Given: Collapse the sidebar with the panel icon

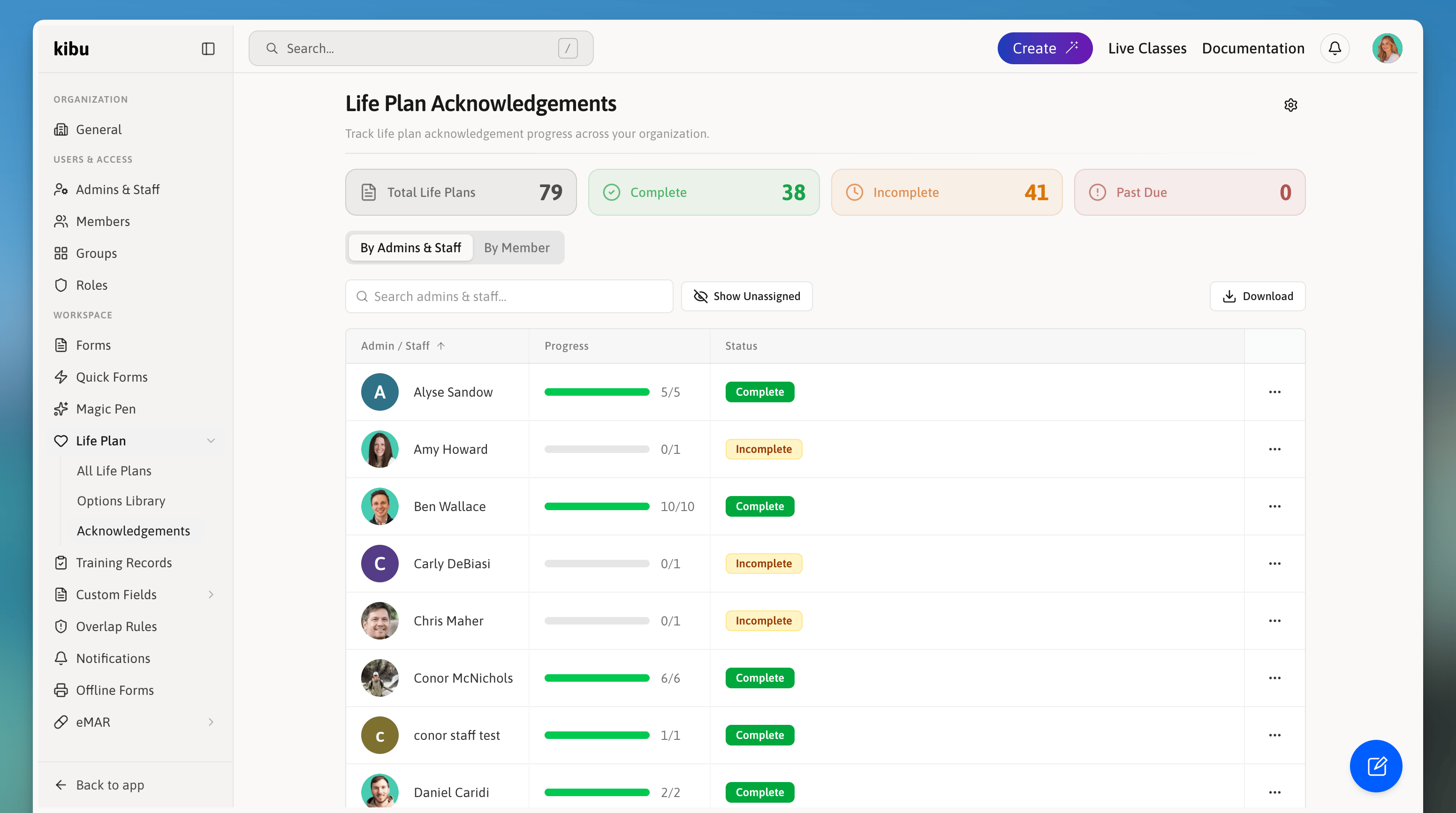Looking at the screenshot, I should point(208,49).
